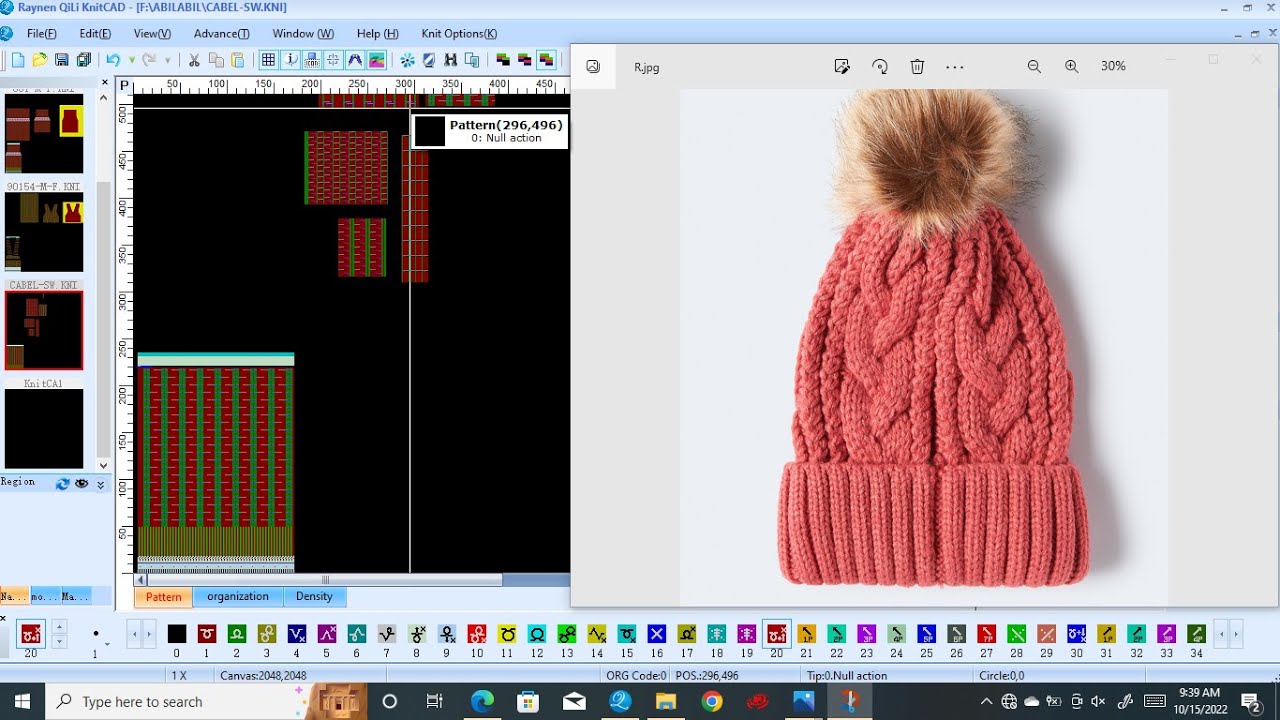This screenshot has height=720, width=1280.
Task: Click the Open folder toolbar icon
Action: (40, 60)
